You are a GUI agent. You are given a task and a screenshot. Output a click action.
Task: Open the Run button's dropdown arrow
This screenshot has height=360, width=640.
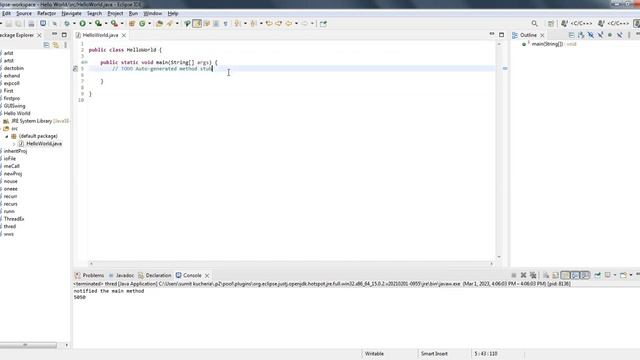click(90, 24)
